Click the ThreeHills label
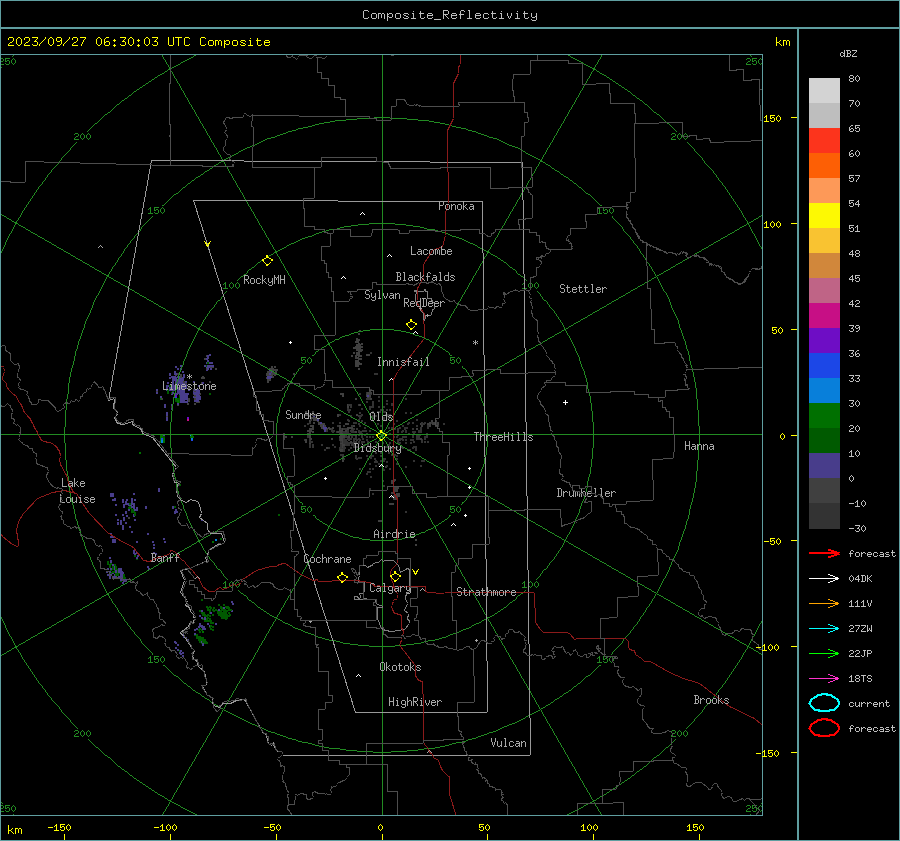Image resolution: width=900 pixels, height=841 pixels. click(503, 437)
